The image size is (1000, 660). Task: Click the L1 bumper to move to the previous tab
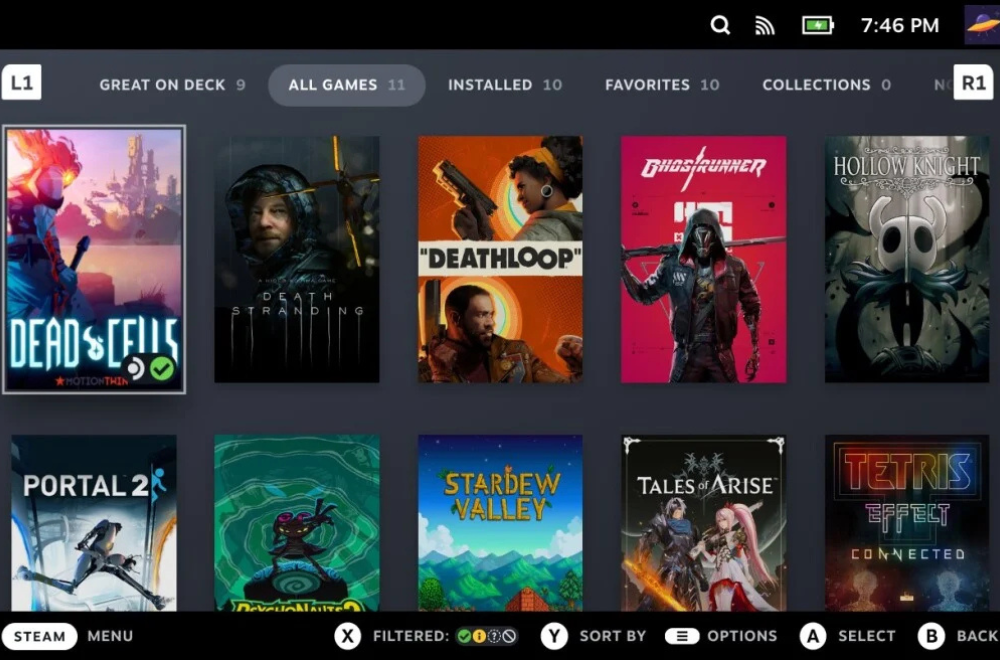tap(22, 82)
